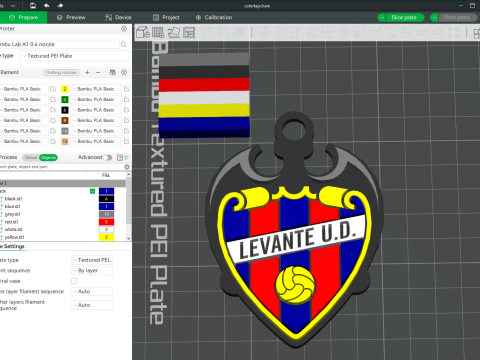The height and width of the screenshot is (360, 480).
Task: Select the Plate Settings tab
Action: (12, 246)
